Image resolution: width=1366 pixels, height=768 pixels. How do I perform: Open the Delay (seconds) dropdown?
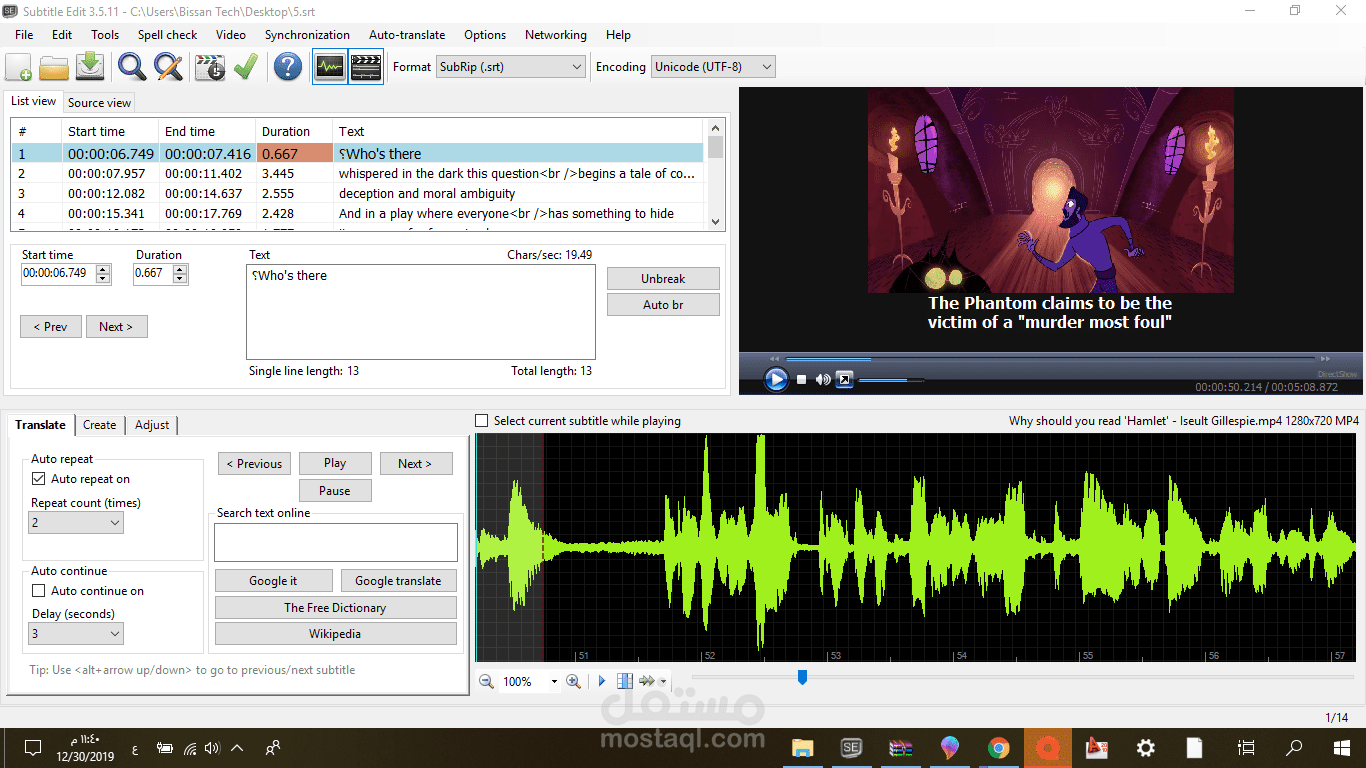[76, 633]
